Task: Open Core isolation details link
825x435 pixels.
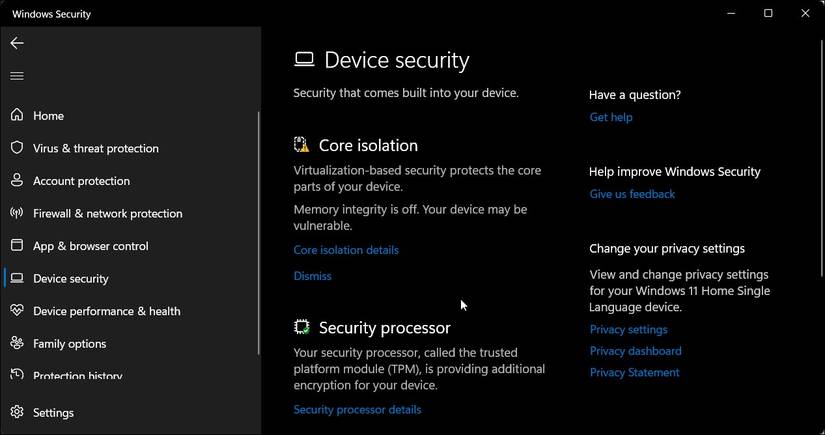Action: click(x=346, y=250)
